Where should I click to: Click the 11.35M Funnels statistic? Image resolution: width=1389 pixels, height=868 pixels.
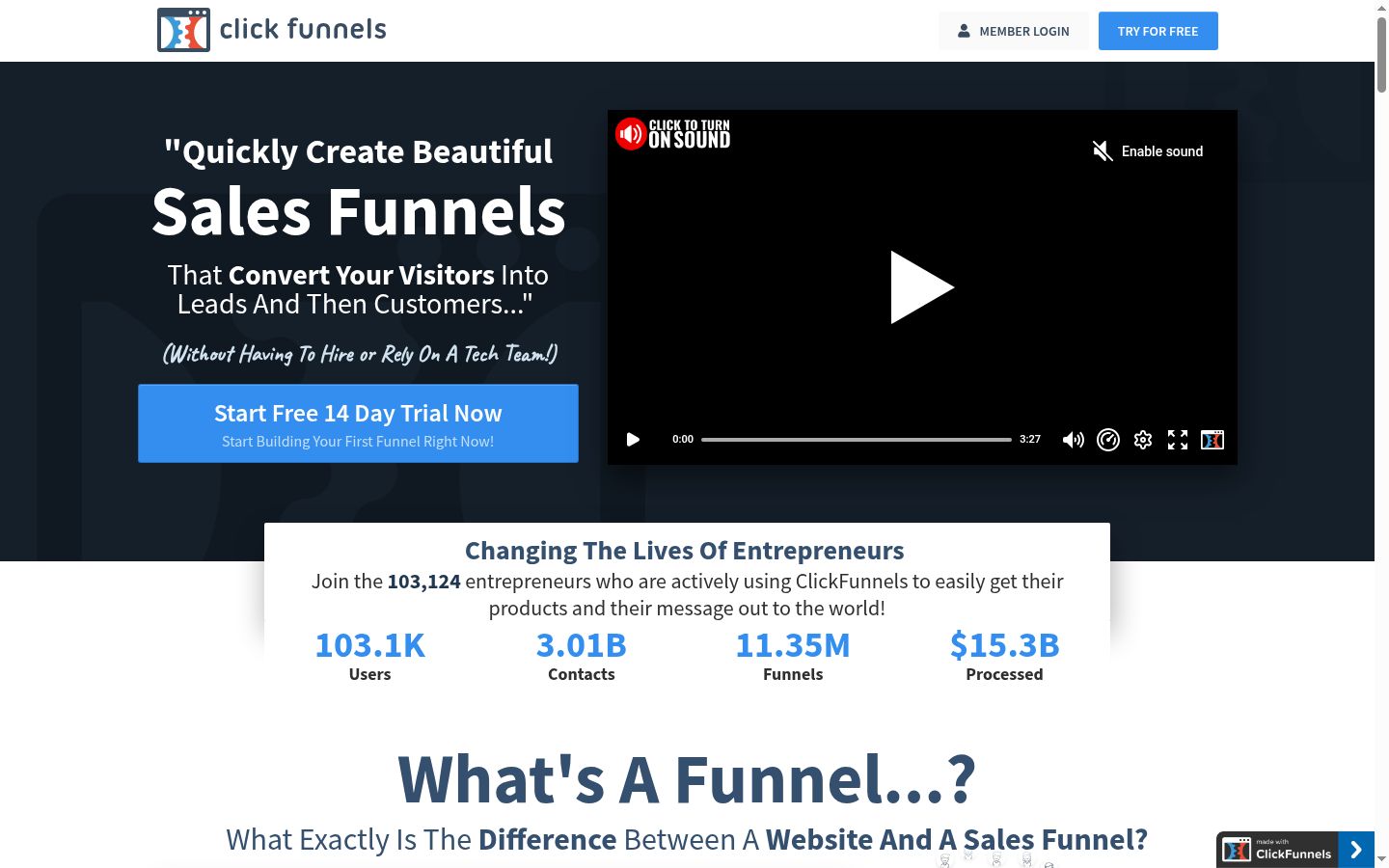[x=793, y=656]
